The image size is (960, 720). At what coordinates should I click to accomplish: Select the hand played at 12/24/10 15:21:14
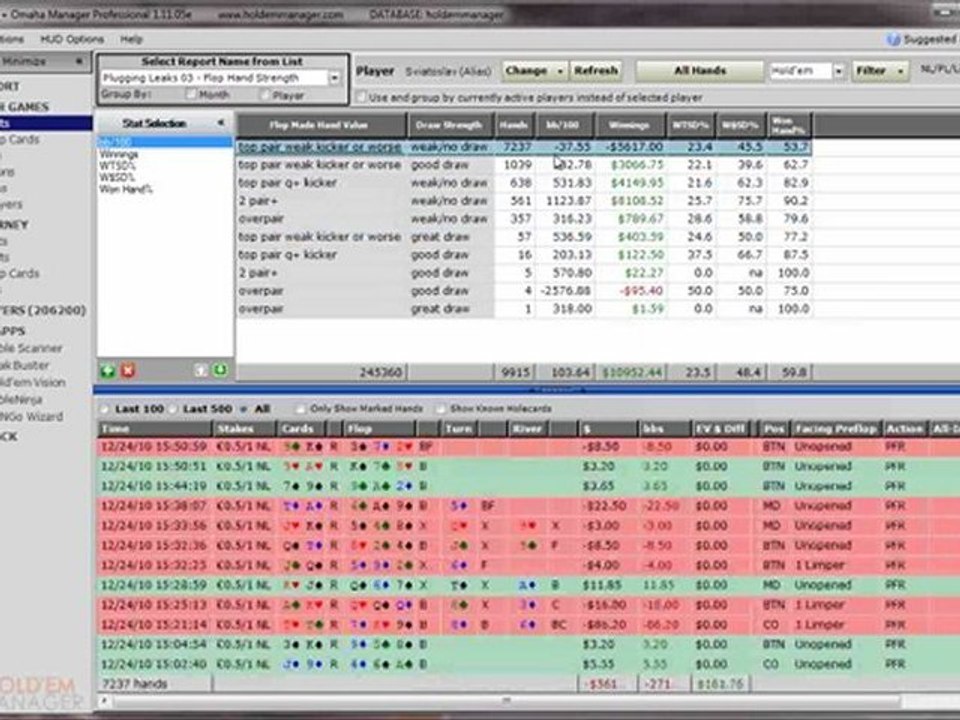tap(529, 624)
